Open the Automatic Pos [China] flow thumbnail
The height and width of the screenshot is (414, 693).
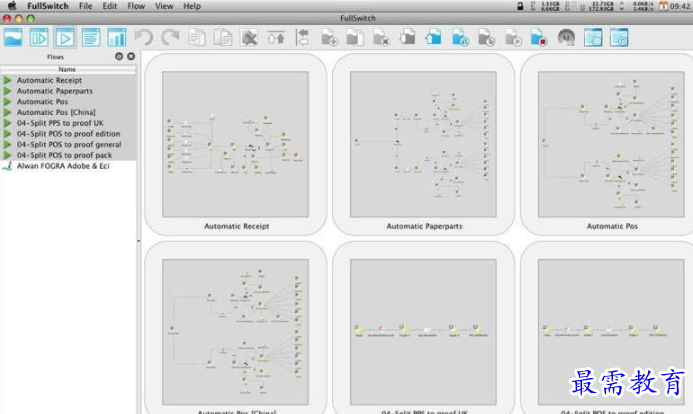(x=236, y=332)
